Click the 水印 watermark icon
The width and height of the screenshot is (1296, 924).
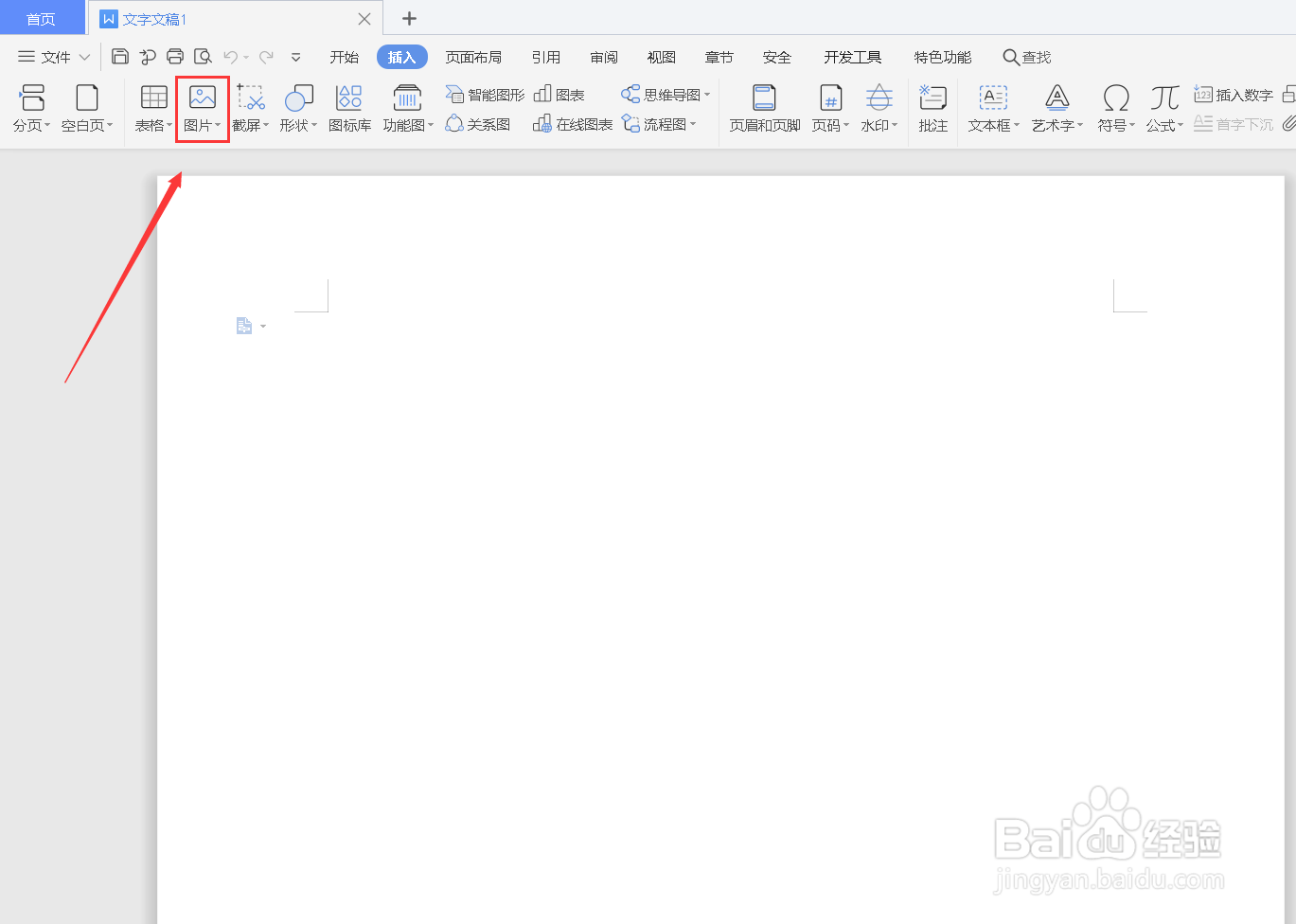[879, 98]
